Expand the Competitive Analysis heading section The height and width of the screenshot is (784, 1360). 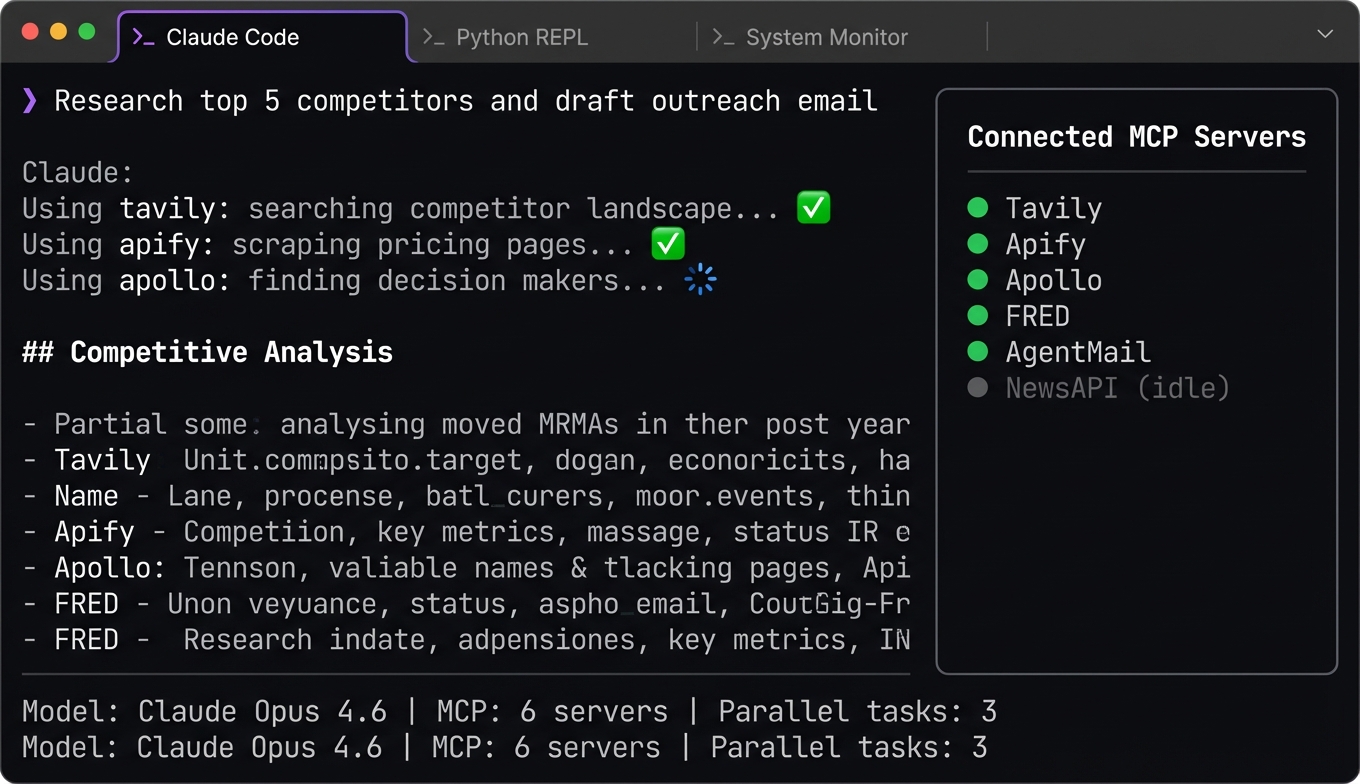tap(207, 352)
